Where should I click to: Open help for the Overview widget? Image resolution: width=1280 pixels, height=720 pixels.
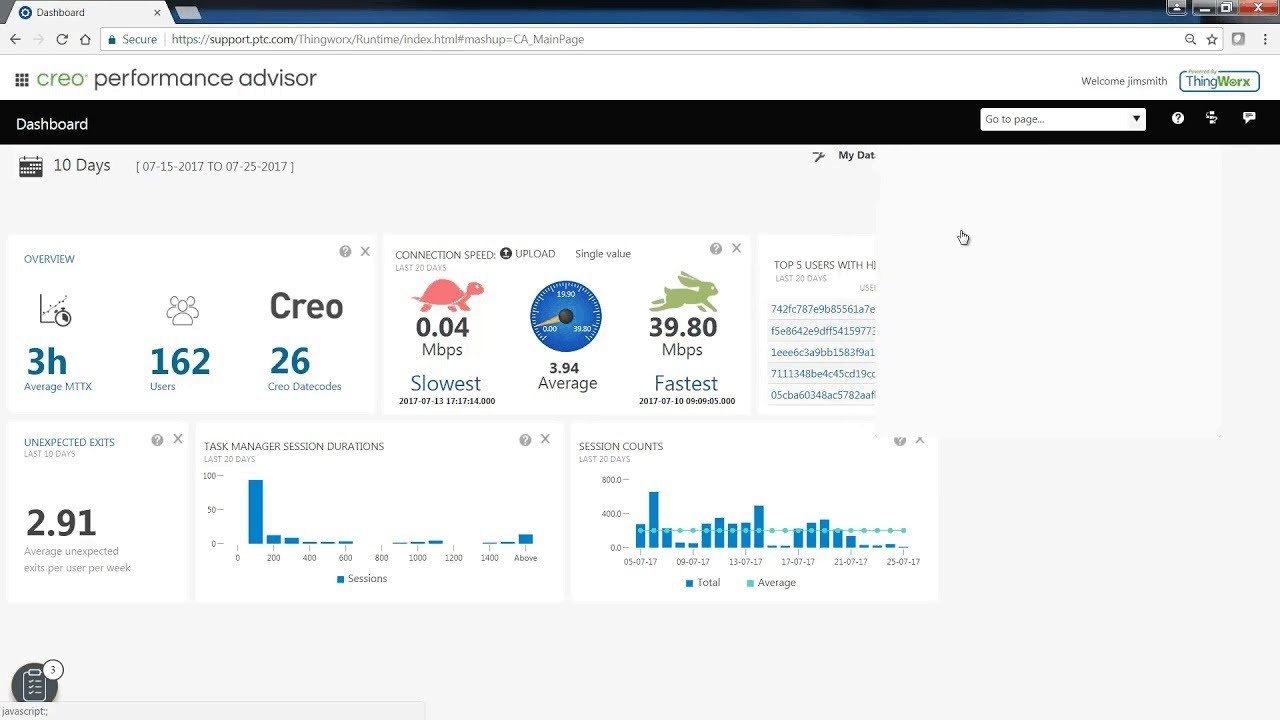coord(345,252)
